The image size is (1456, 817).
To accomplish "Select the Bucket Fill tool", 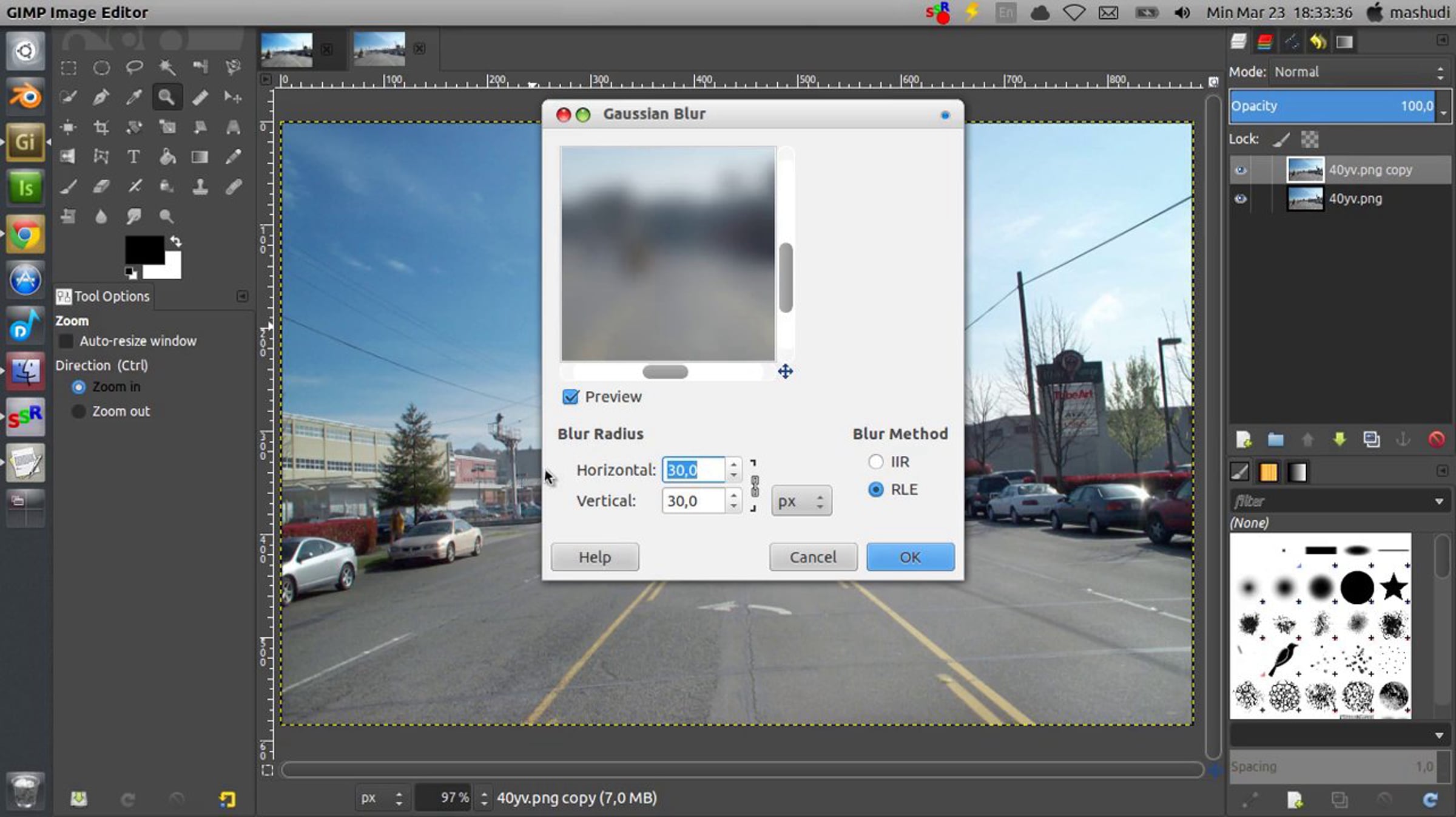I will [x=167, y=157].
